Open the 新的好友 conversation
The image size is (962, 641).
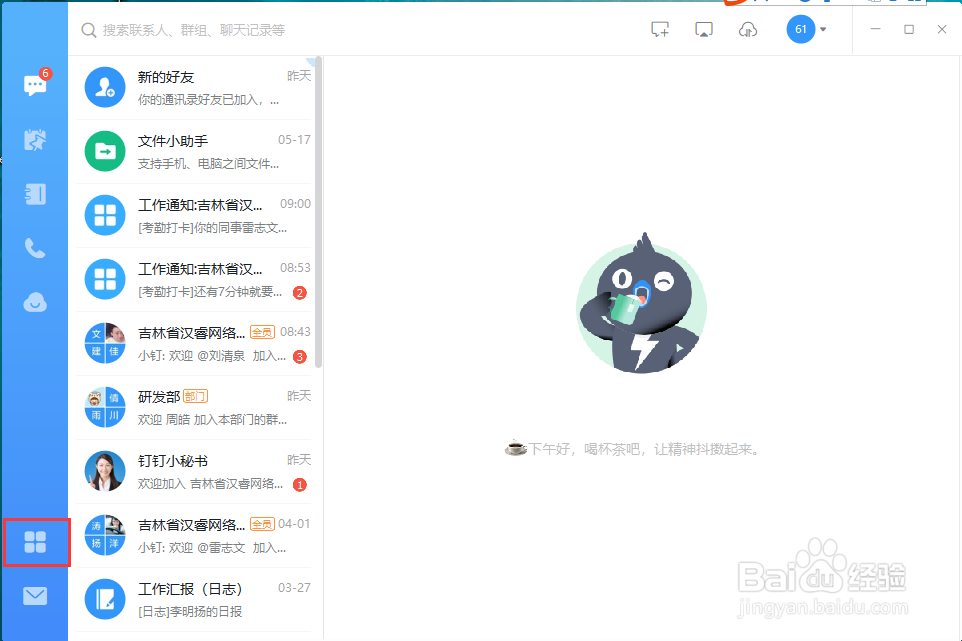(x=194, y=87)
